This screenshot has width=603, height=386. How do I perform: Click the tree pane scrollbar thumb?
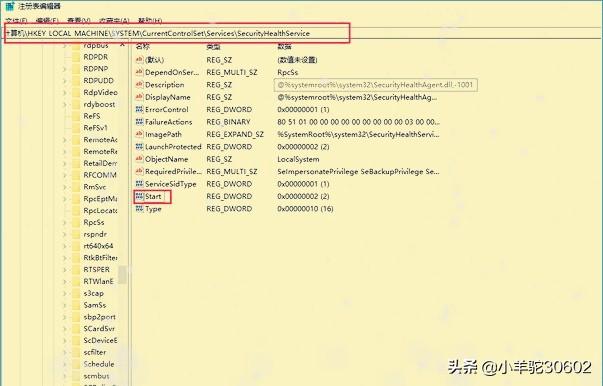click(122, 275)
